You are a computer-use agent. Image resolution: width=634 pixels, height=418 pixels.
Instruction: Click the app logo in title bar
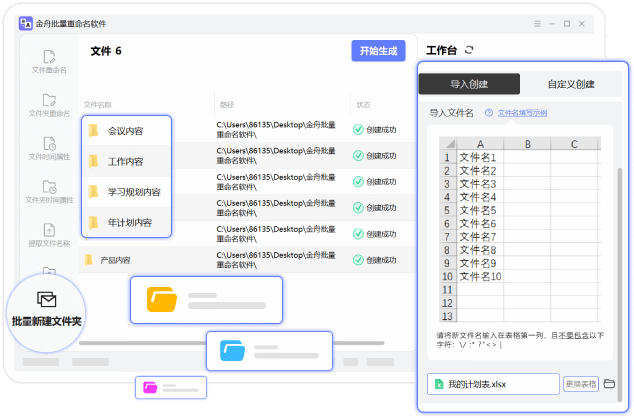26,23
